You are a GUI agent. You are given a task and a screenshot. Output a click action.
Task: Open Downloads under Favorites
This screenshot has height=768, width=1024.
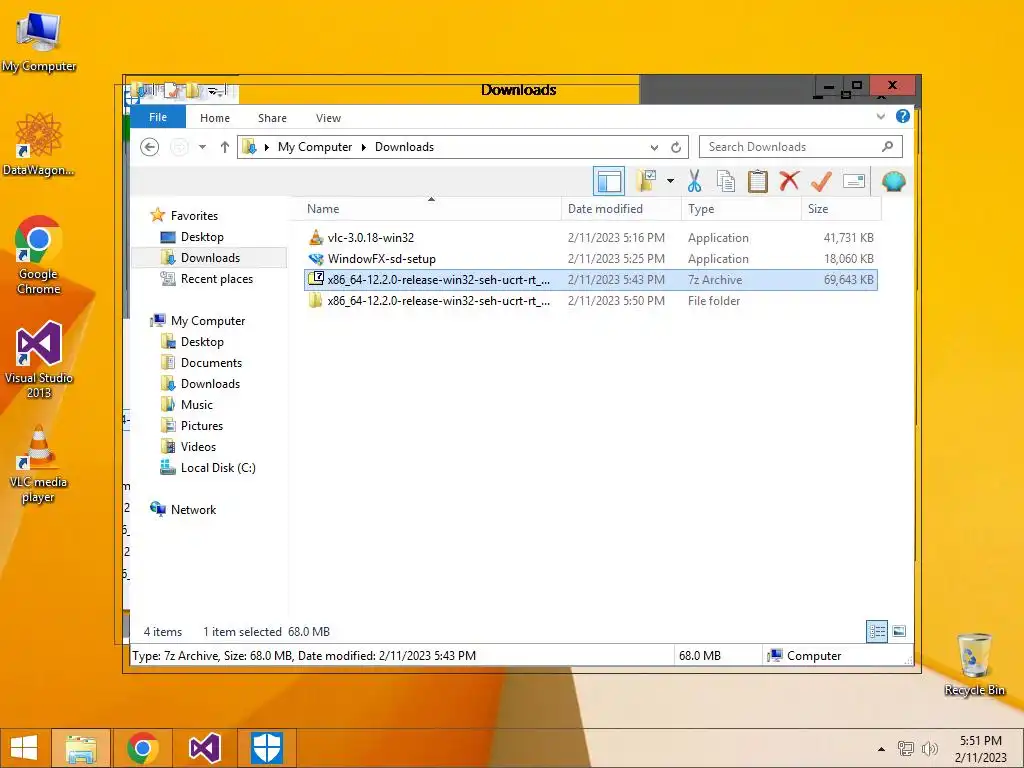[x=210, y=257]
